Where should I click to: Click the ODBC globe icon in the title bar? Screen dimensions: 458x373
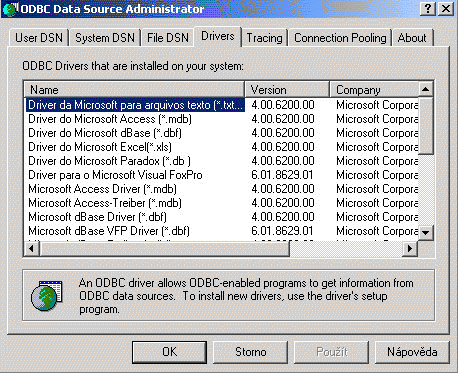[10, 9]
